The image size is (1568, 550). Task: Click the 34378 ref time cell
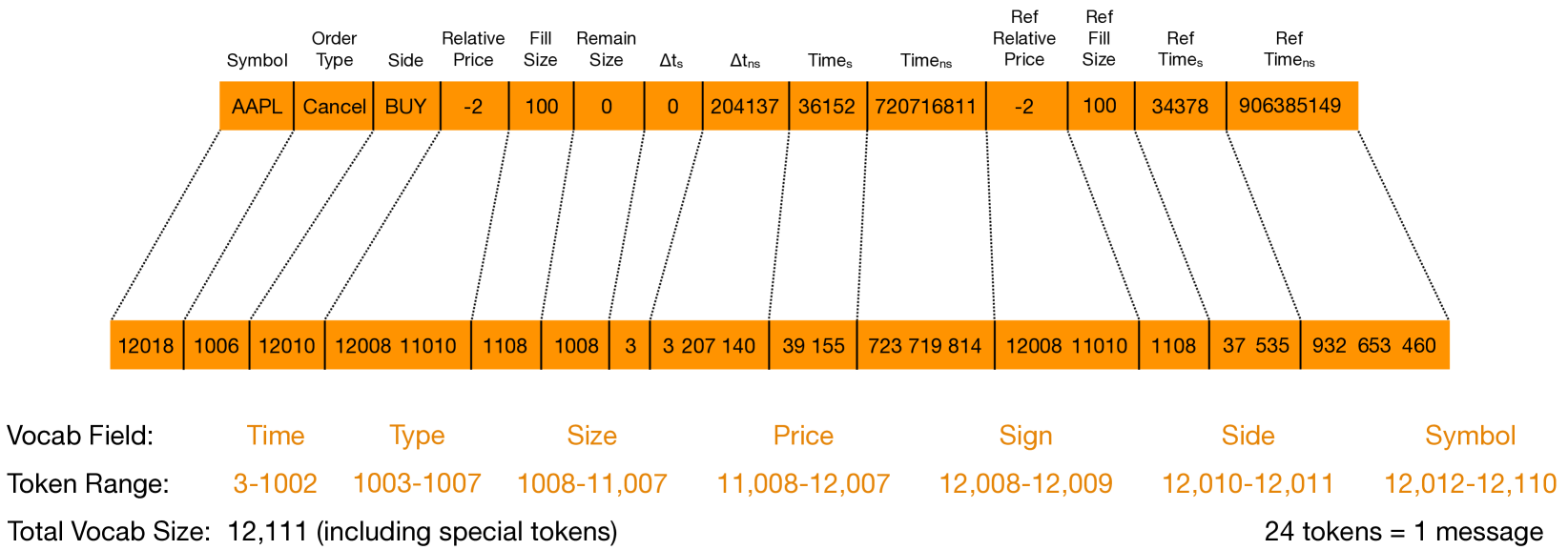tap(1180, 107)
